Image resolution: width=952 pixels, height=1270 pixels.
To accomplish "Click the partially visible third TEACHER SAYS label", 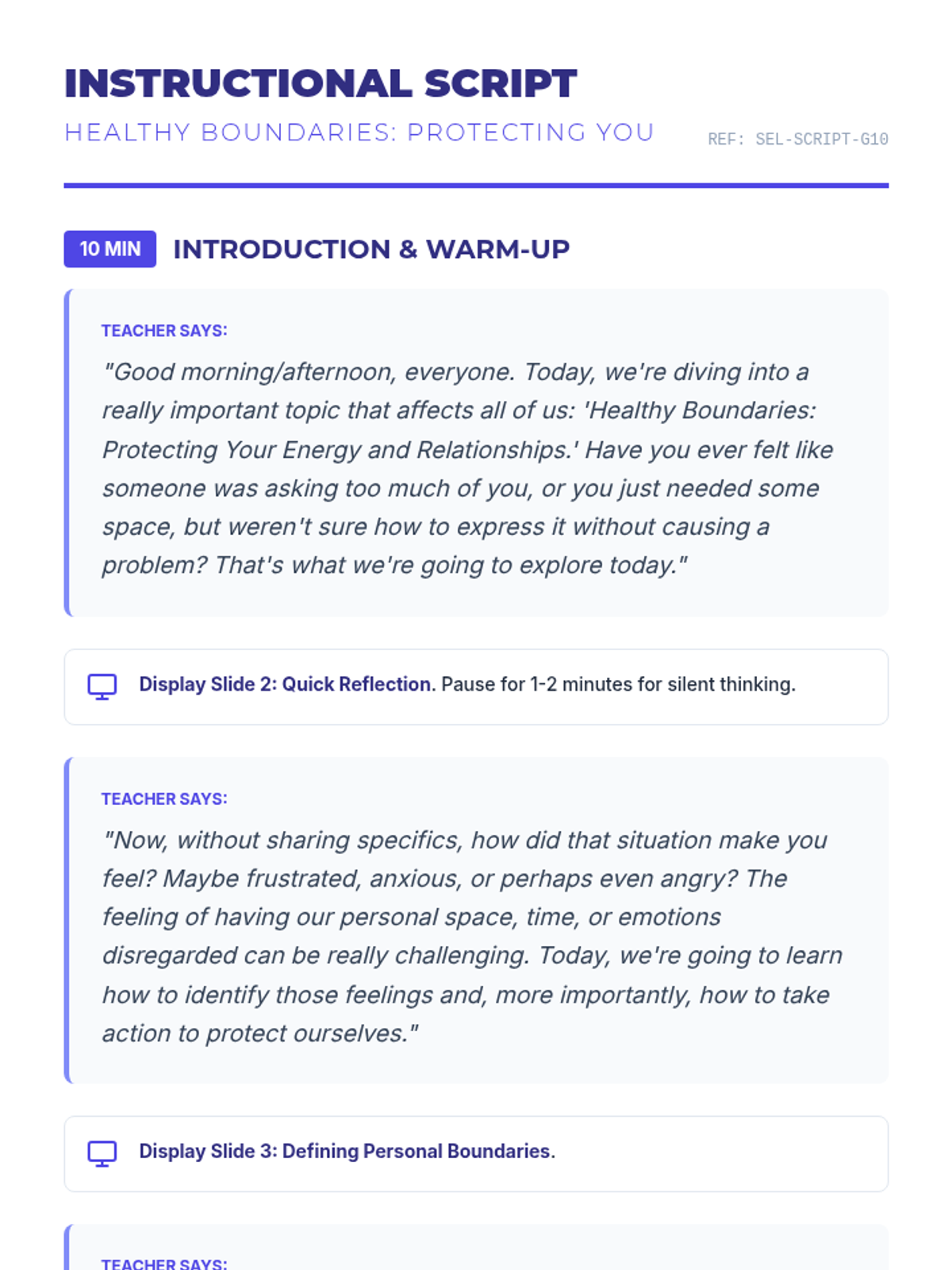I will pyautogui.click(x=164, y=1263).
